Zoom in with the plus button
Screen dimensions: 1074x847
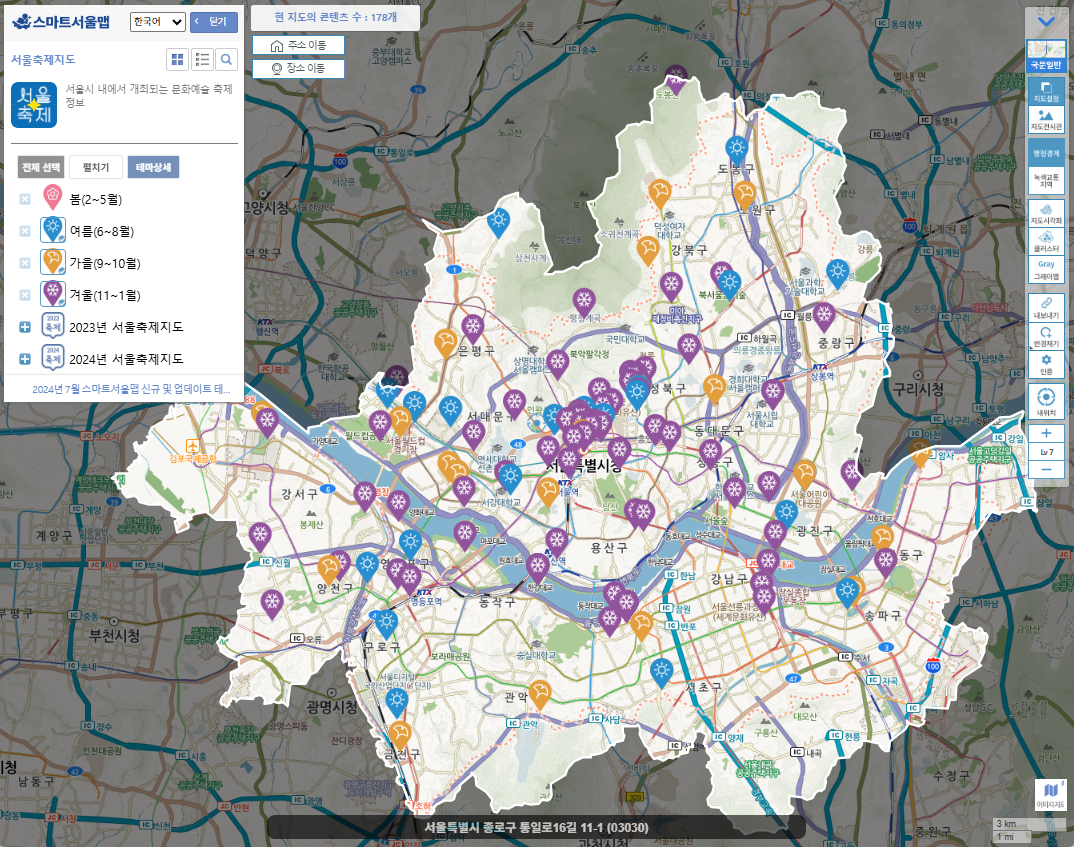pos(1046,433)
